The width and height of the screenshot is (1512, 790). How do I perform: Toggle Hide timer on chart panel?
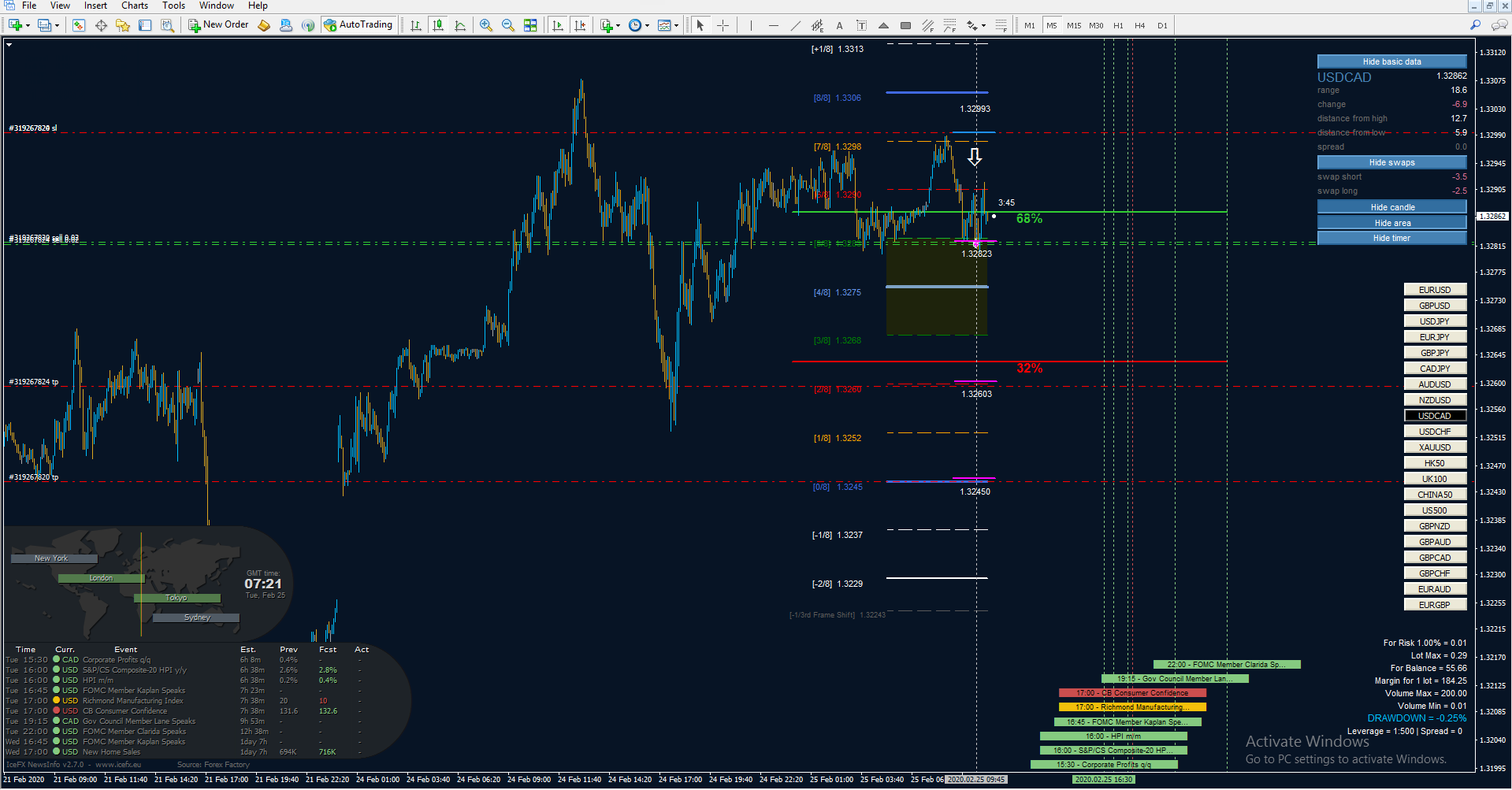coord(1391,238)
